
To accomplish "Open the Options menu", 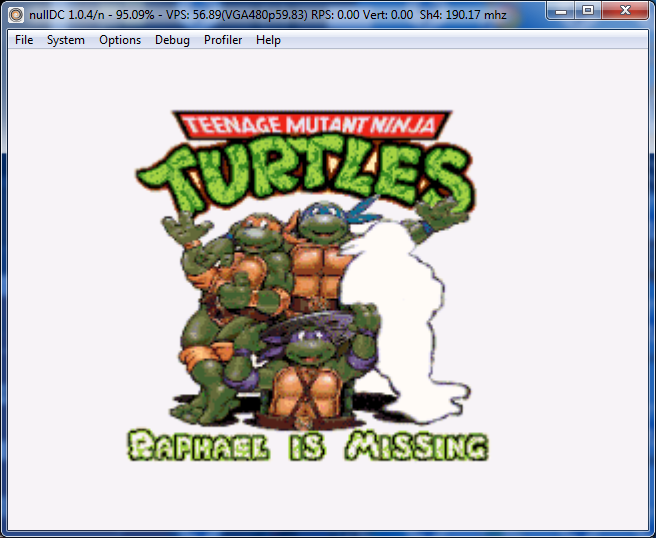I will [120, 40].
